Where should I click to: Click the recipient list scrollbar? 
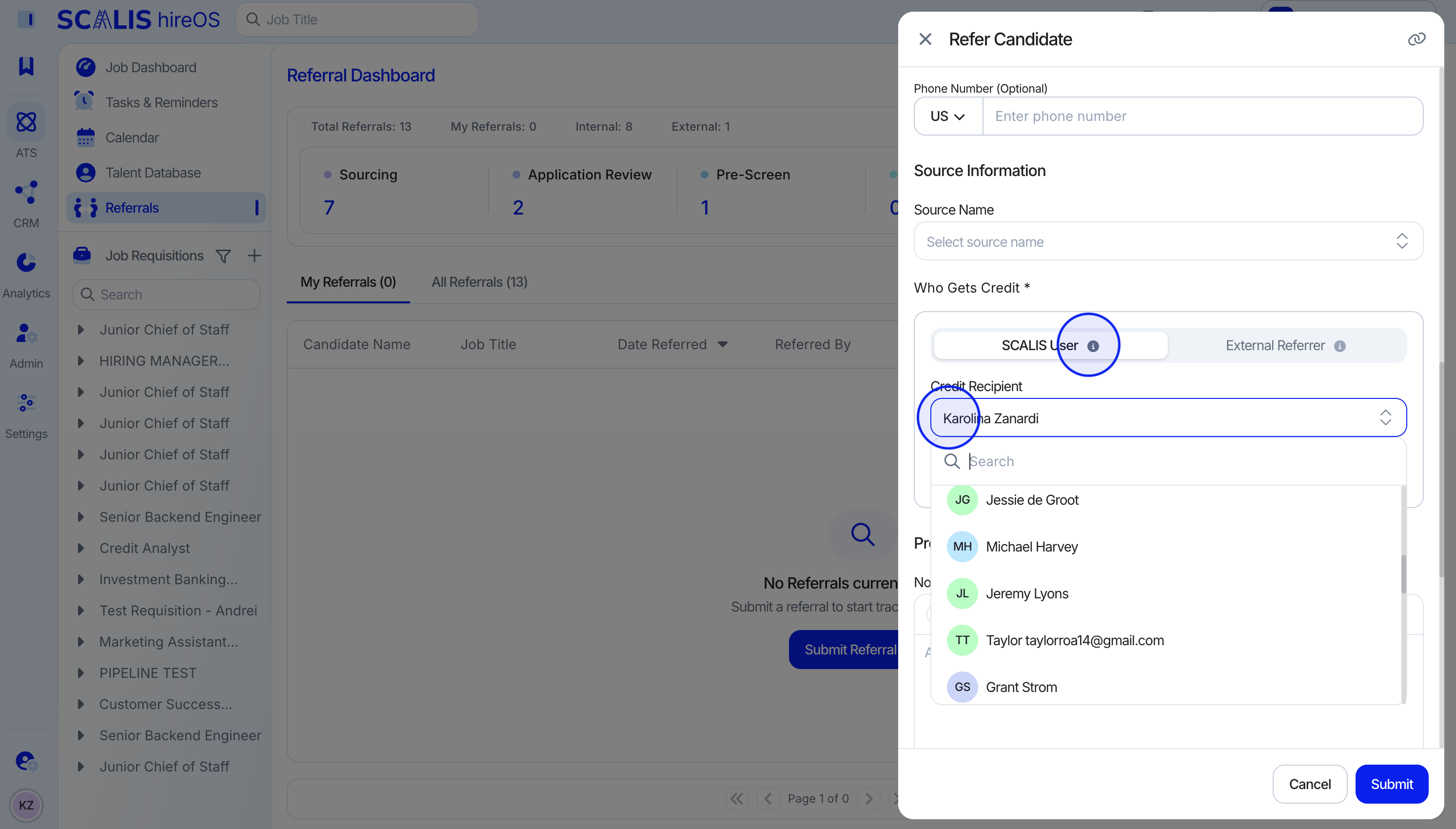pyautogui.click(x=1403, y=574)
